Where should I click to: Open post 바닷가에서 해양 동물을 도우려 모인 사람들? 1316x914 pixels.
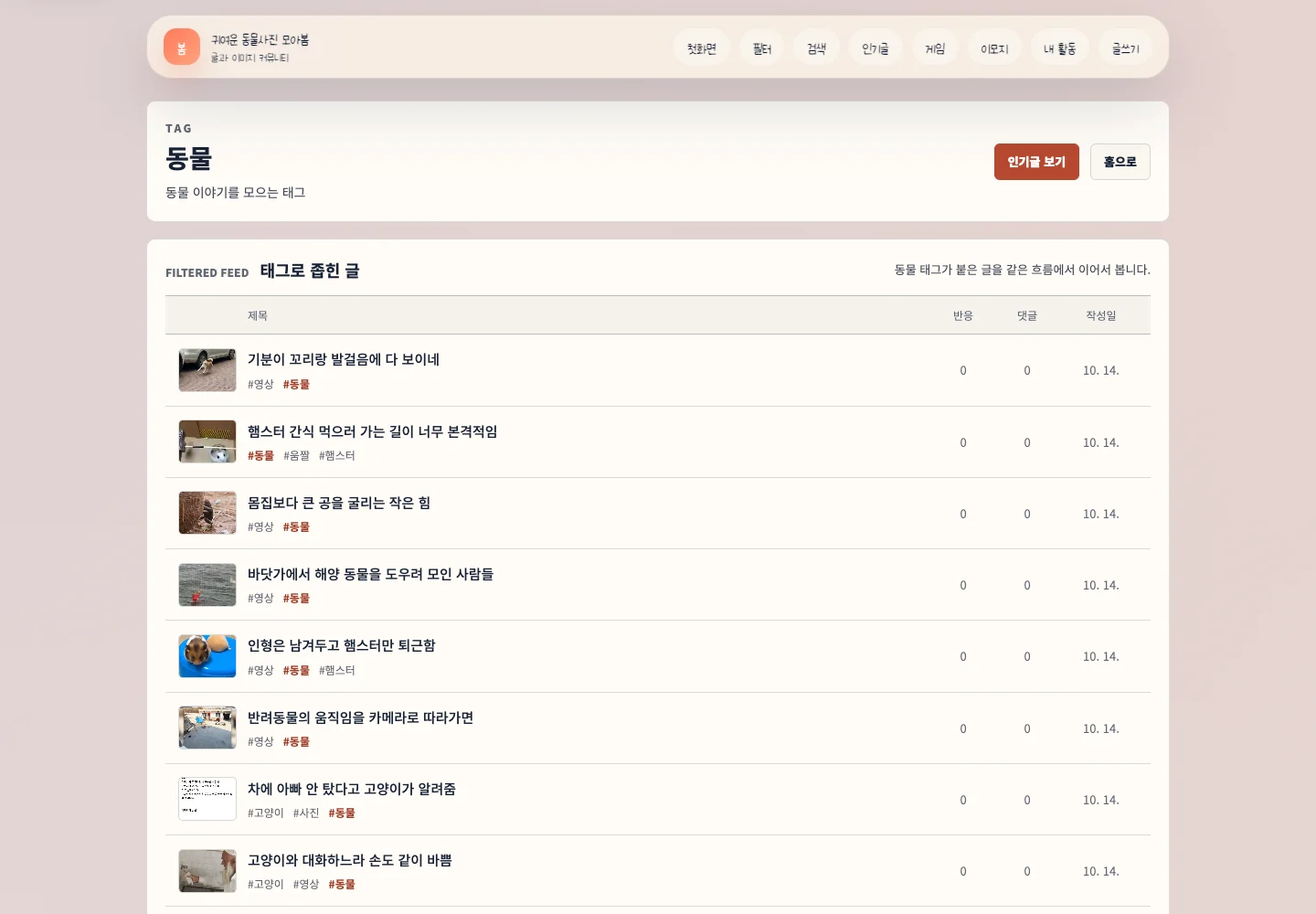(370, 574)
